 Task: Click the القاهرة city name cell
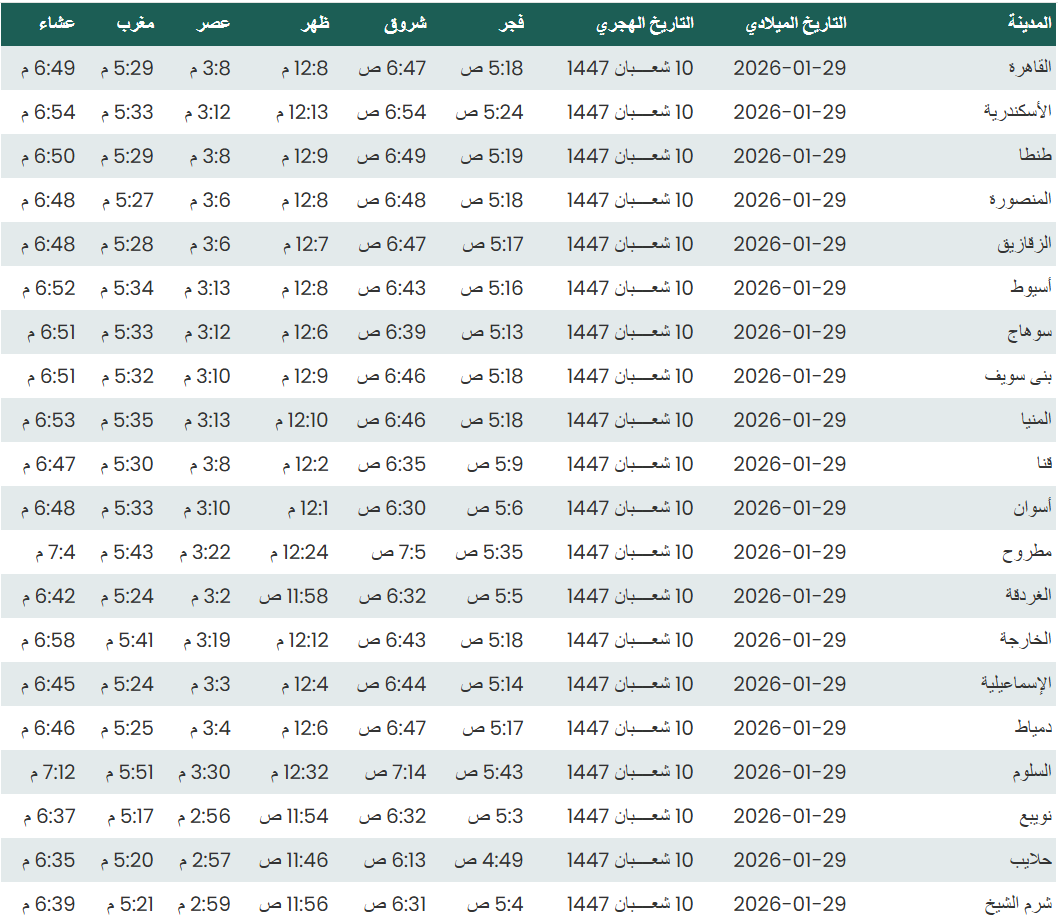pos(1029,68)
